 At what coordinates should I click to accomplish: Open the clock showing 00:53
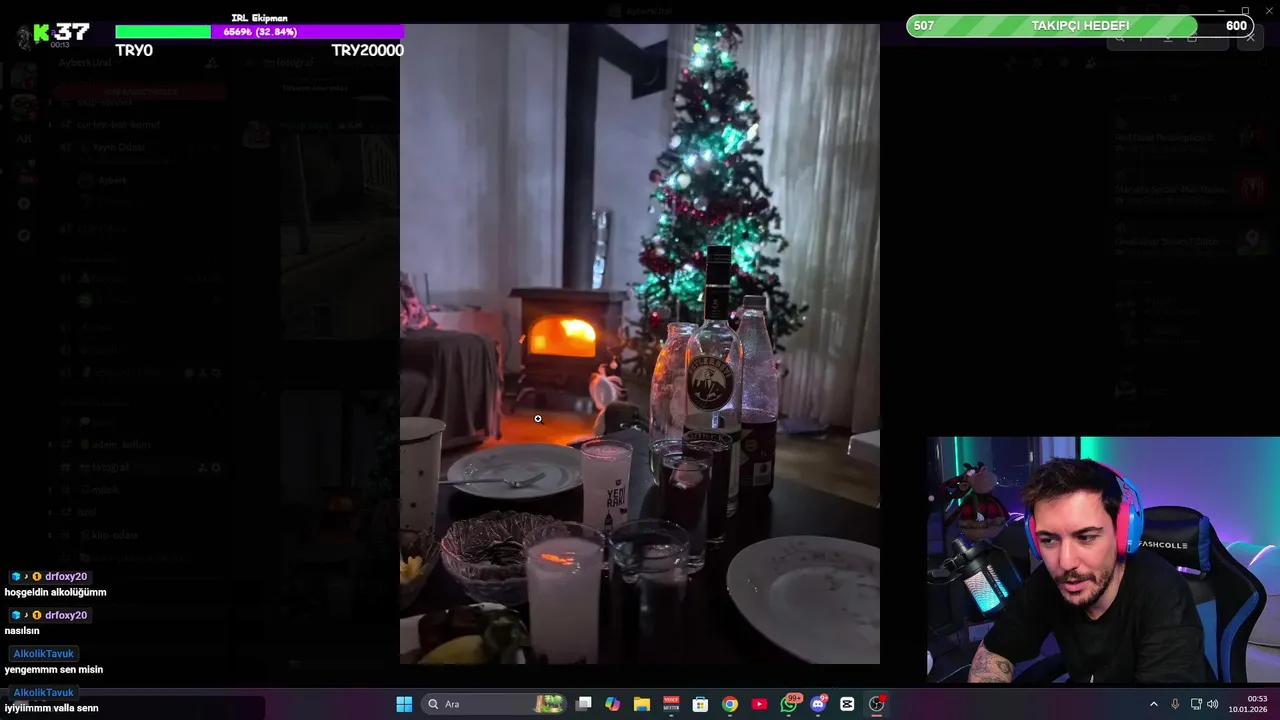tap(1249, 704)
